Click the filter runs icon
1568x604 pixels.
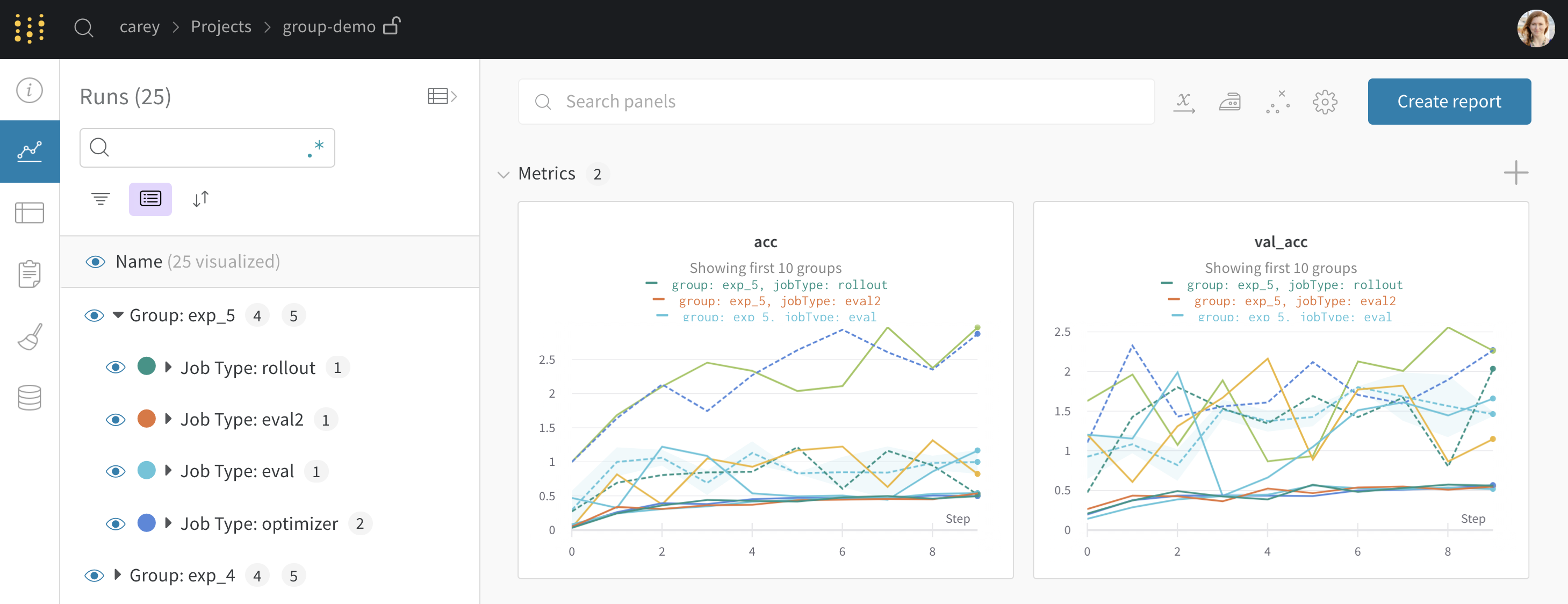[100, 198]
